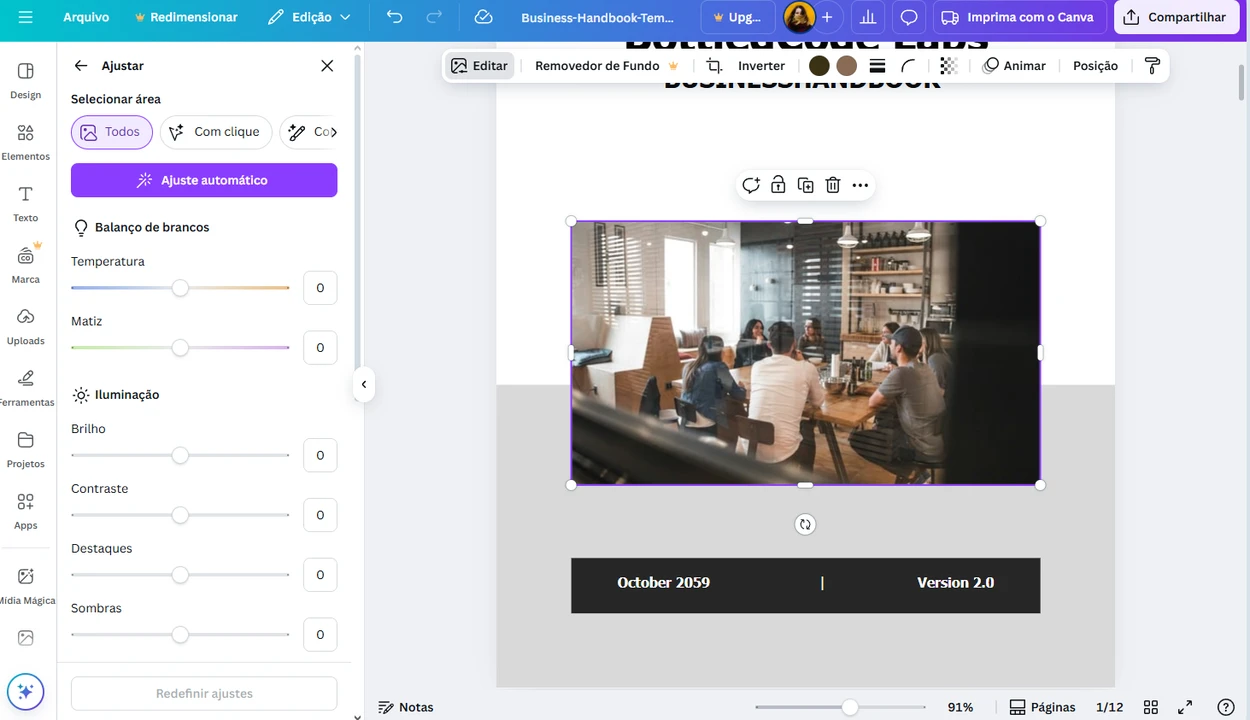The image size is (1250, 720).
Task: Open more options for selected image
Action: [x=860, y=185]
